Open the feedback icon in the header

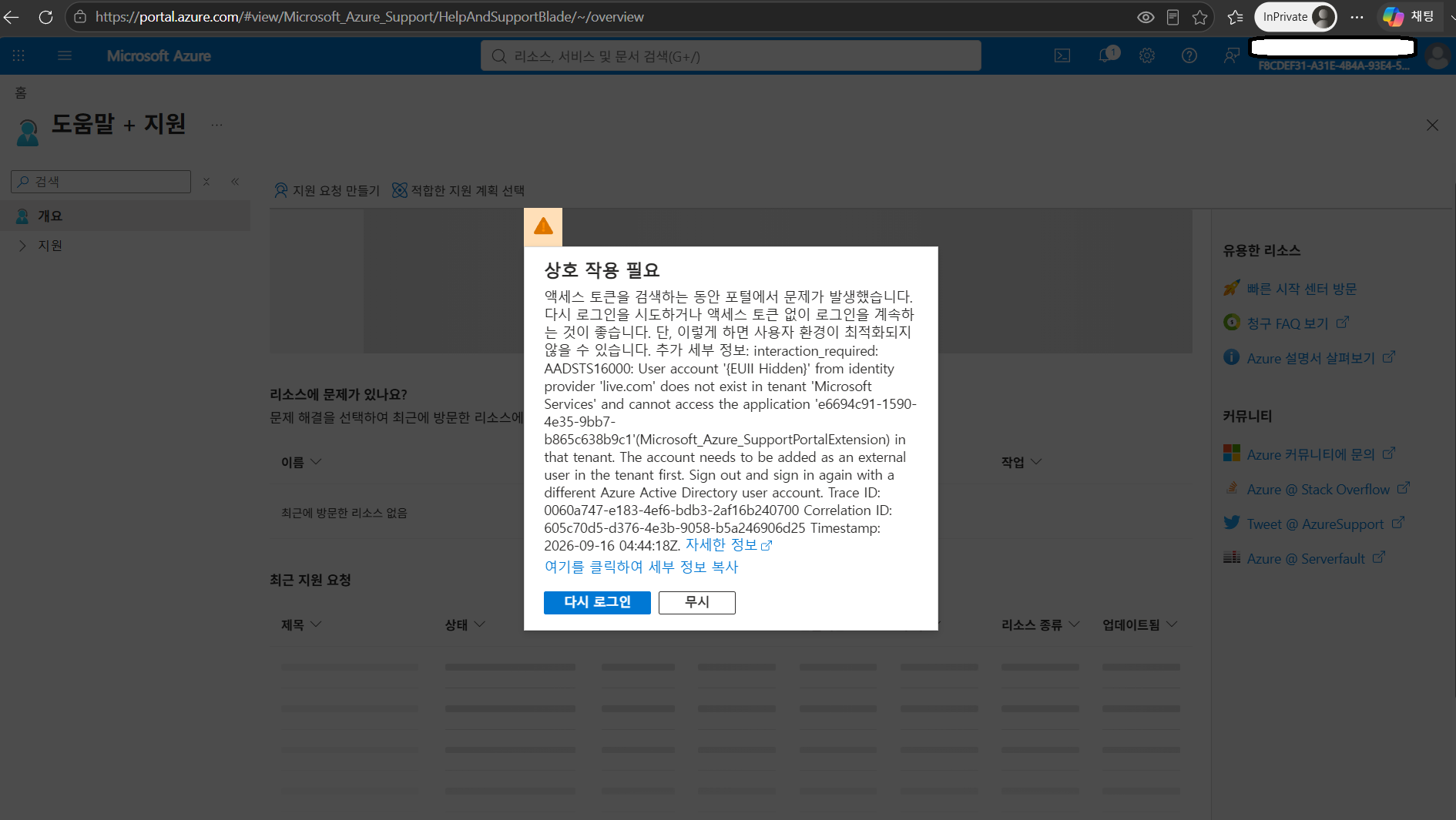point(1232,55)
